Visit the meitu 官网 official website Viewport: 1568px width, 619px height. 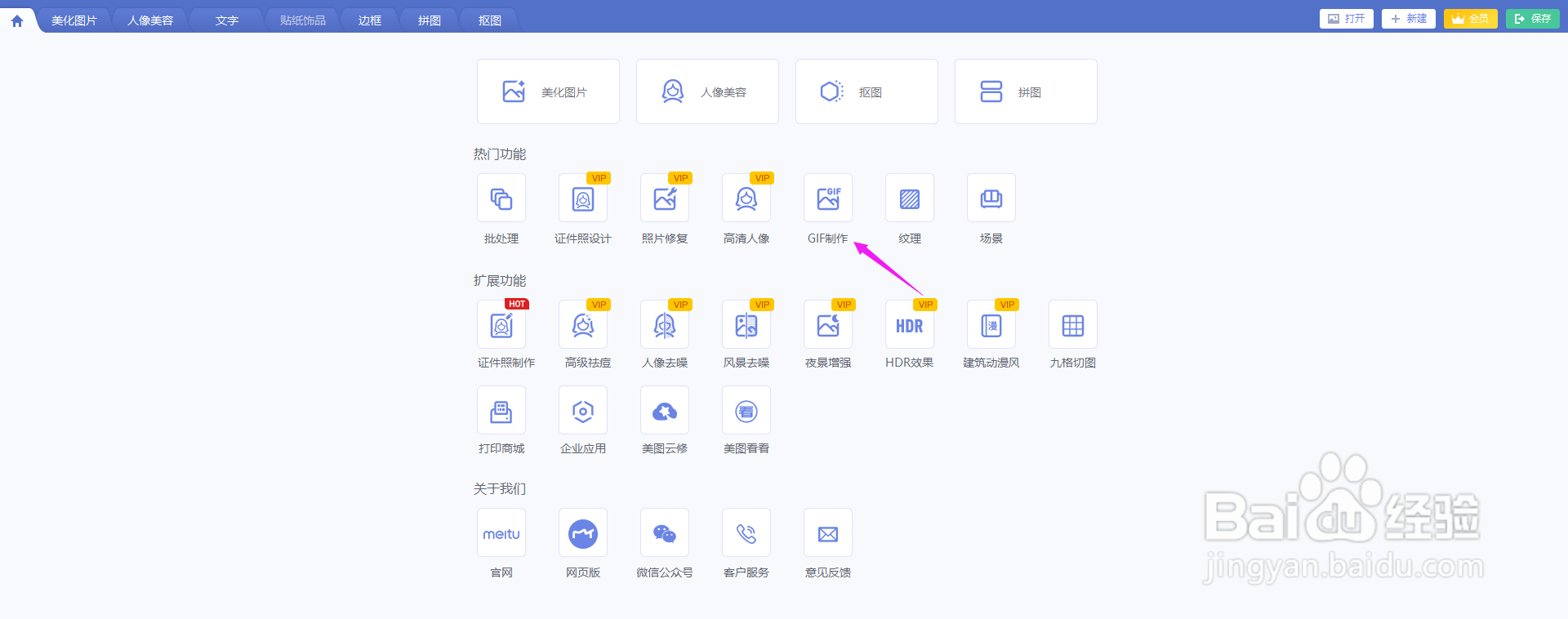click(501, 532)
